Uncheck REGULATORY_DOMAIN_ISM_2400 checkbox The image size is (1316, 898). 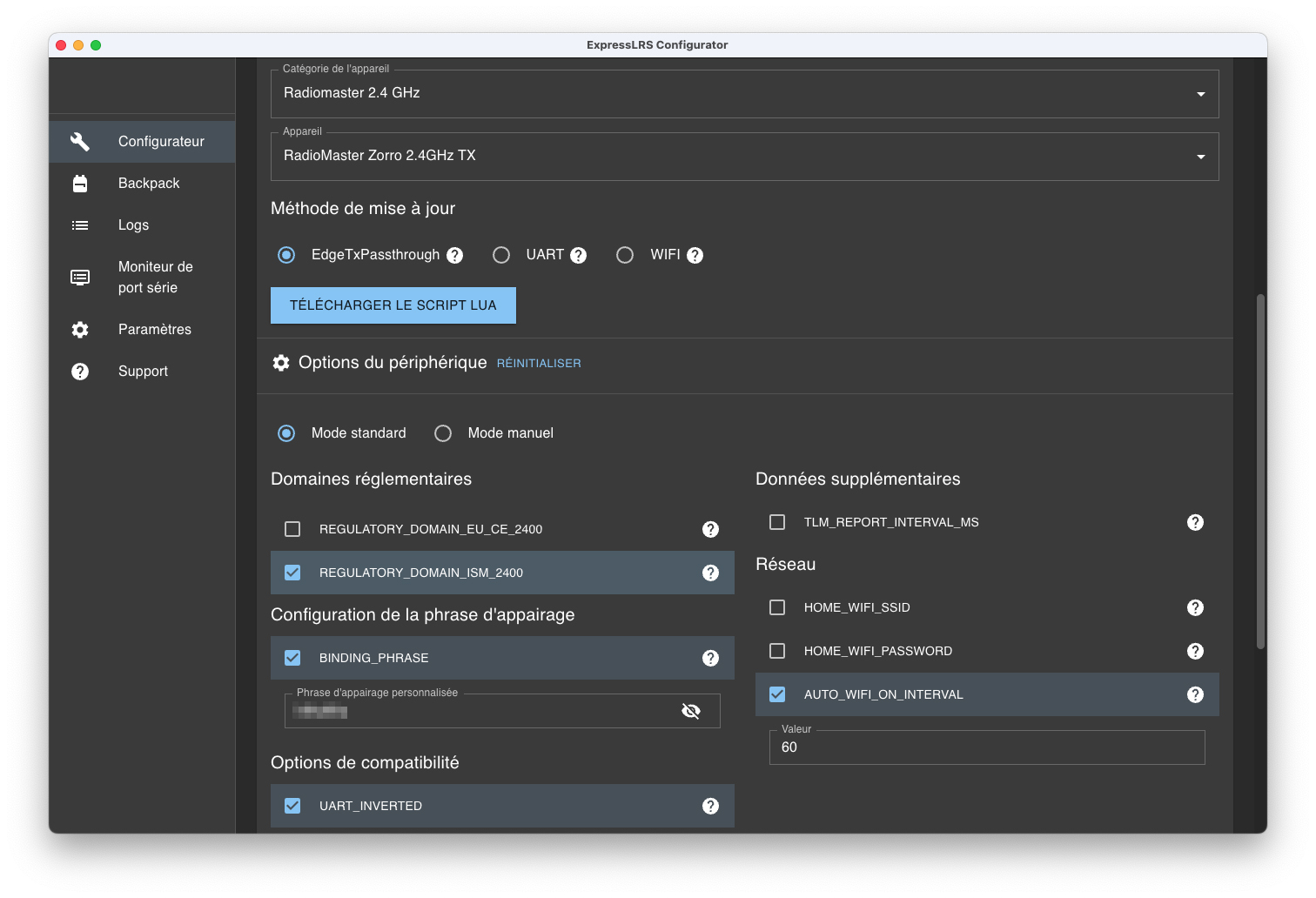(292, 573)
